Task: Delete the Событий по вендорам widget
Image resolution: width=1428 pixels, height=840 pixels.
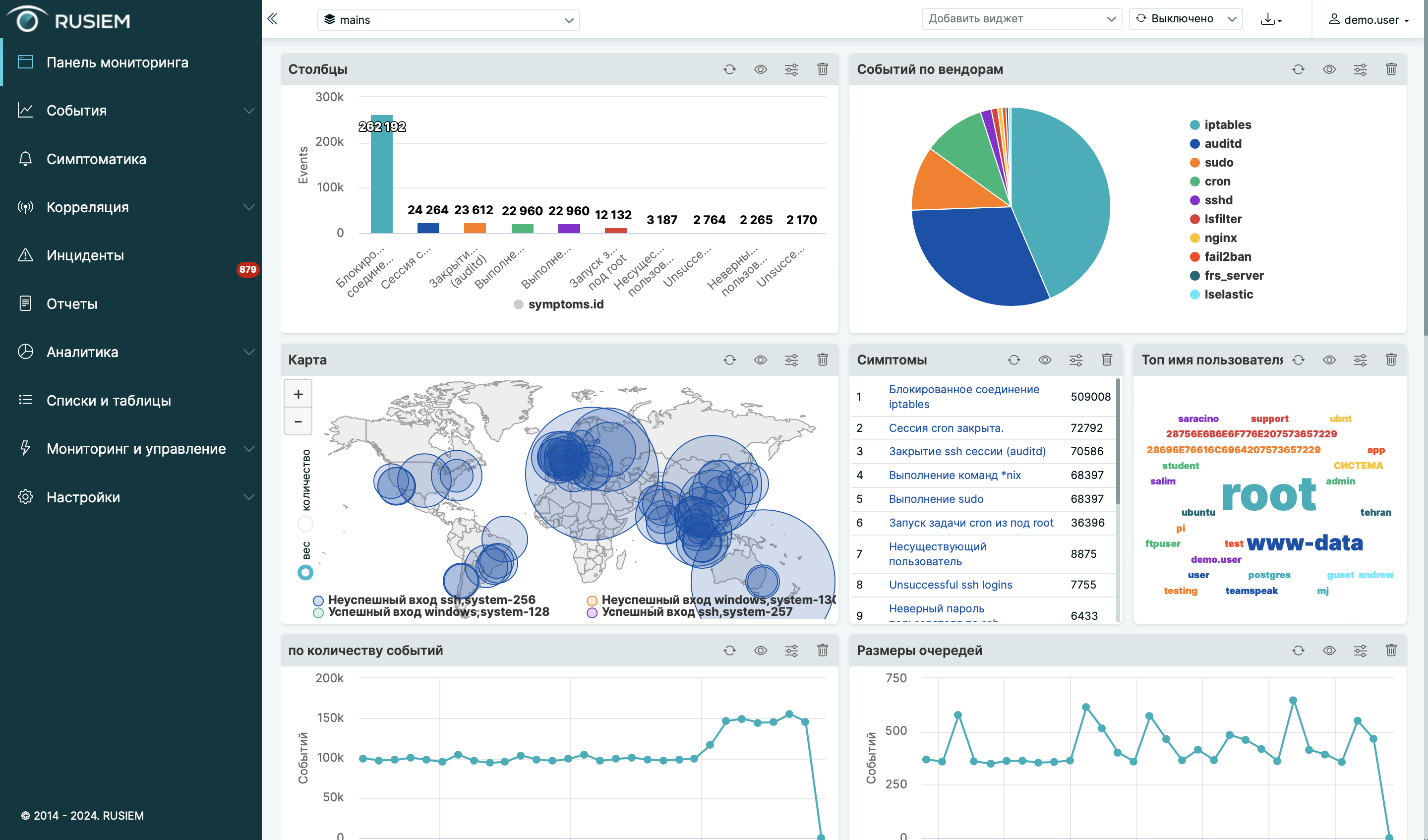Action: click(1391, 69)
